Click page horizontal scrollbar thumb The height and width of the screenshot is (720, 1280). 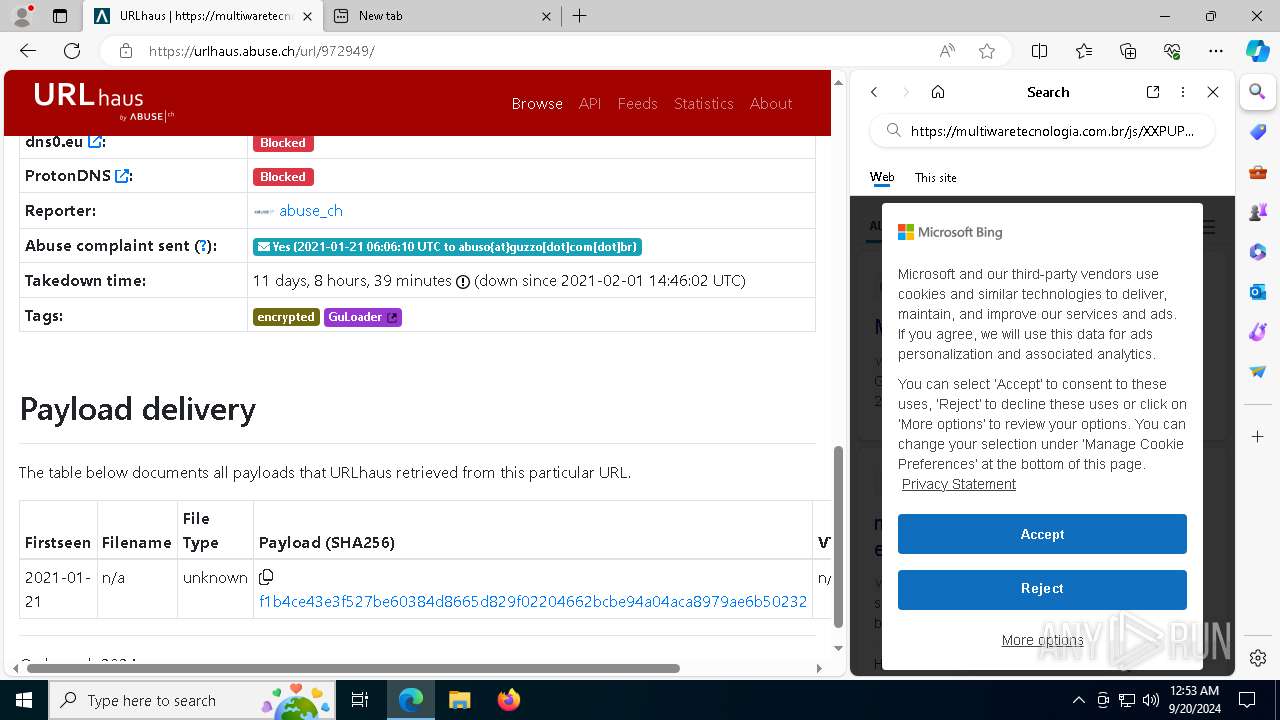(x=353, y=668)
